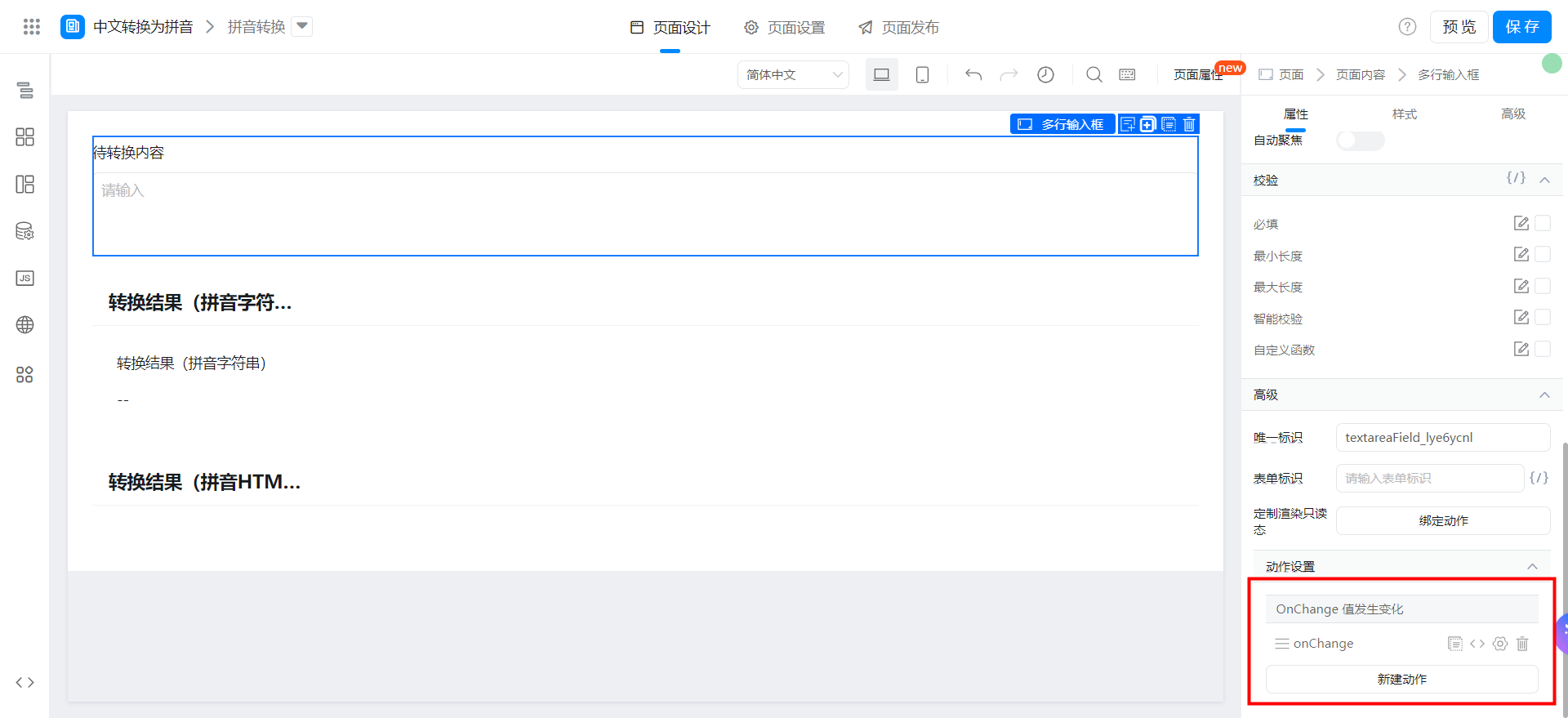Delete the selected 多行输入框 component

tap(1189, 124)
